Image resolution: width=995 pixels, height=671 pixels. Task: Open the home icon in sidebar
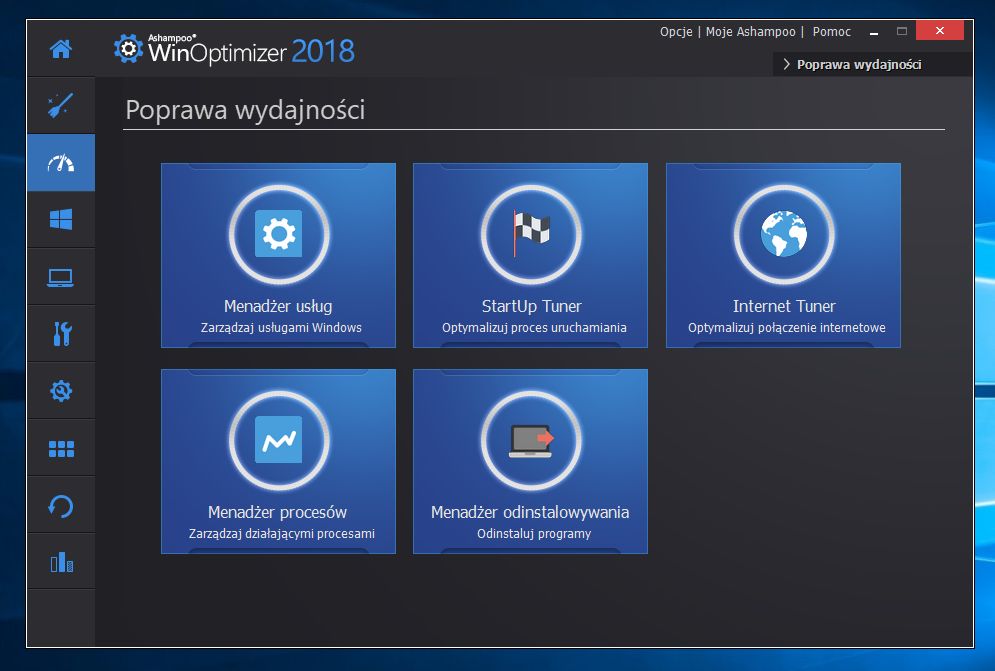click(61, 49)
